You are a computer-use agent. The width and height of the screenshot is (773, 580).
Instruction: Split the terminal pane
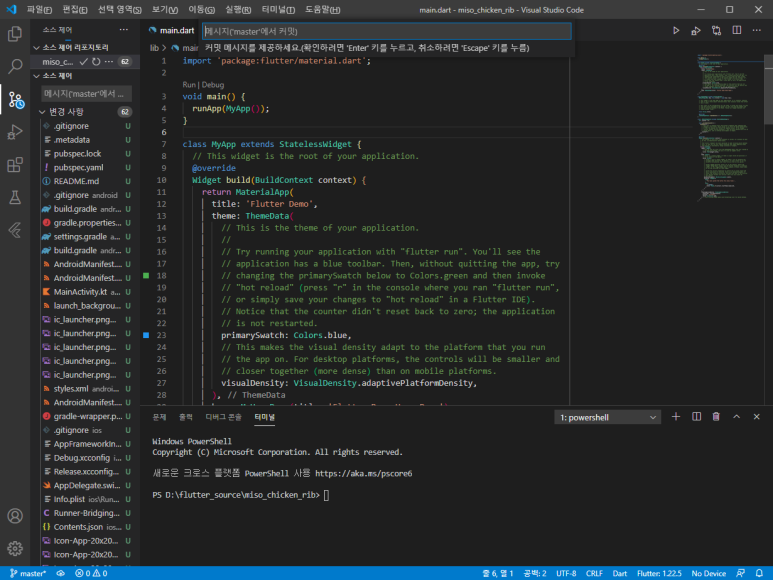696,417
